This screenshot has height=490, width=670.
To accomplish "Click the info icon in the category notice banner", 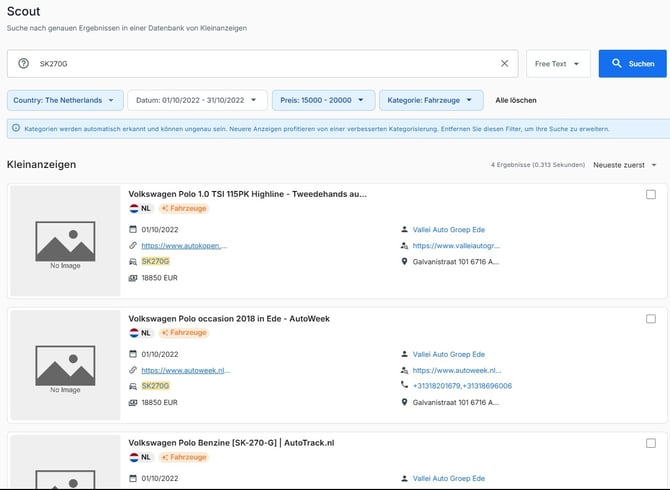I will [16, 128].
